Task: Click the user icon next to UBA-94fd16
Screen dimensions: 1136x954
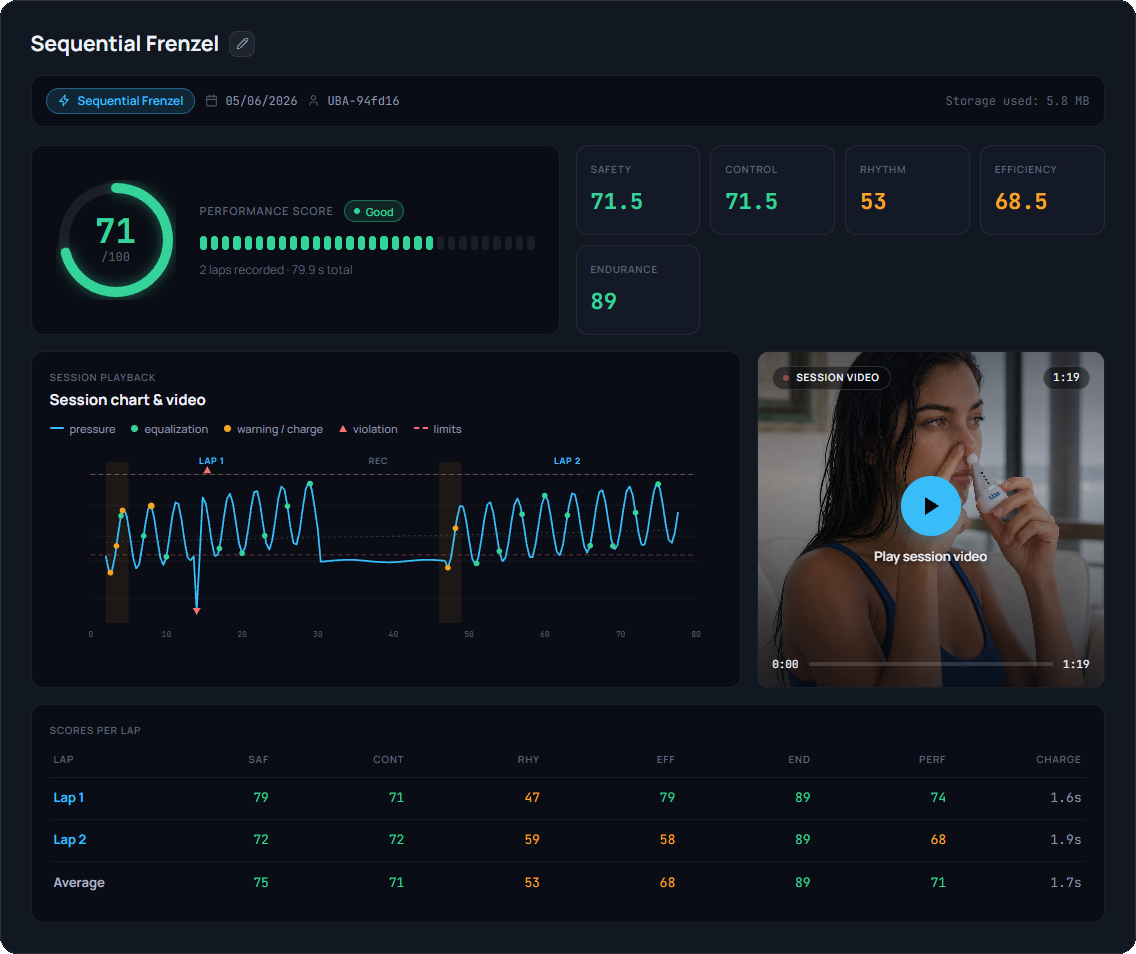Action: 314,101
